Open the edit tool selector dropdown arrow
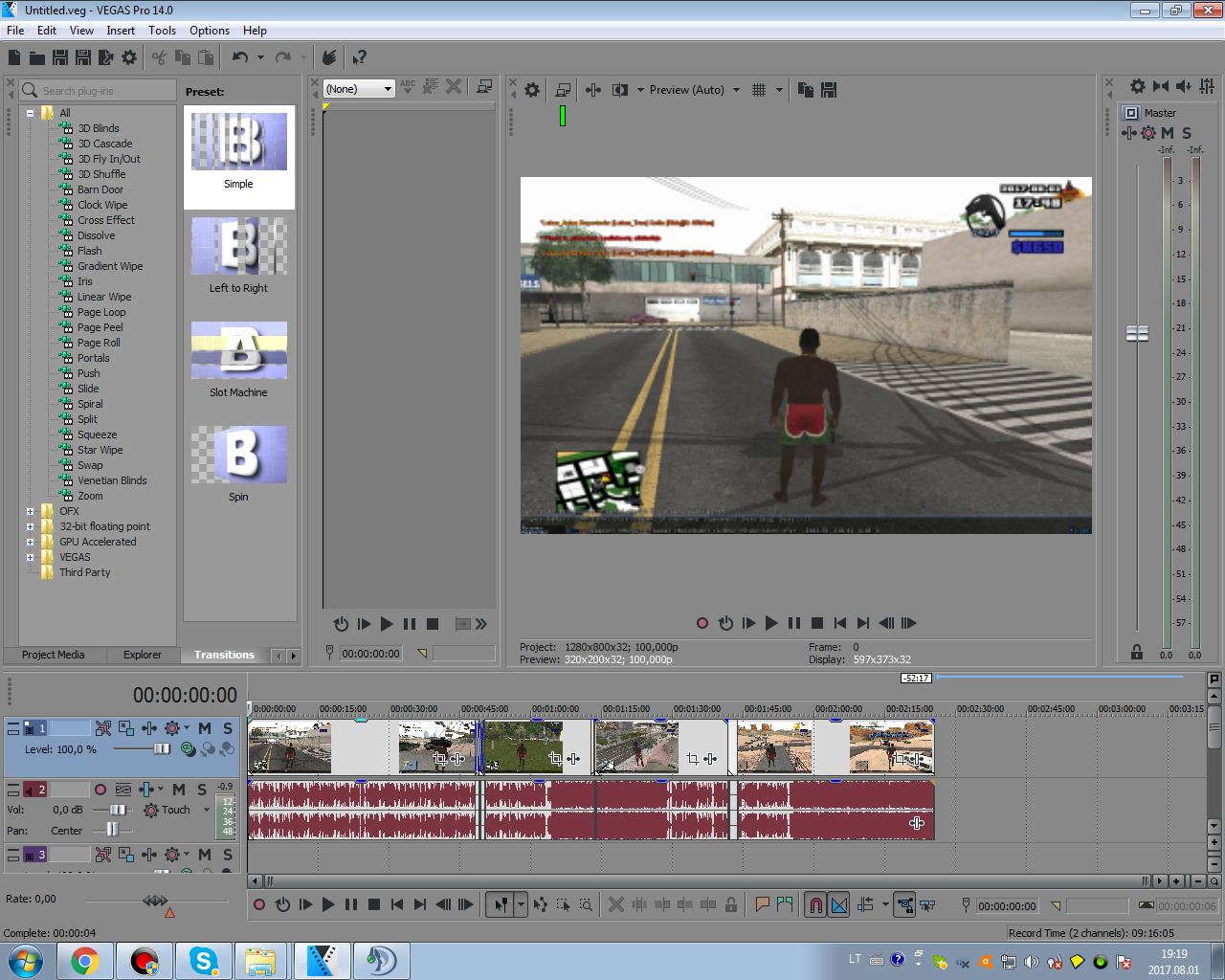Viewport: 1225px width, 980px height. 521,904
